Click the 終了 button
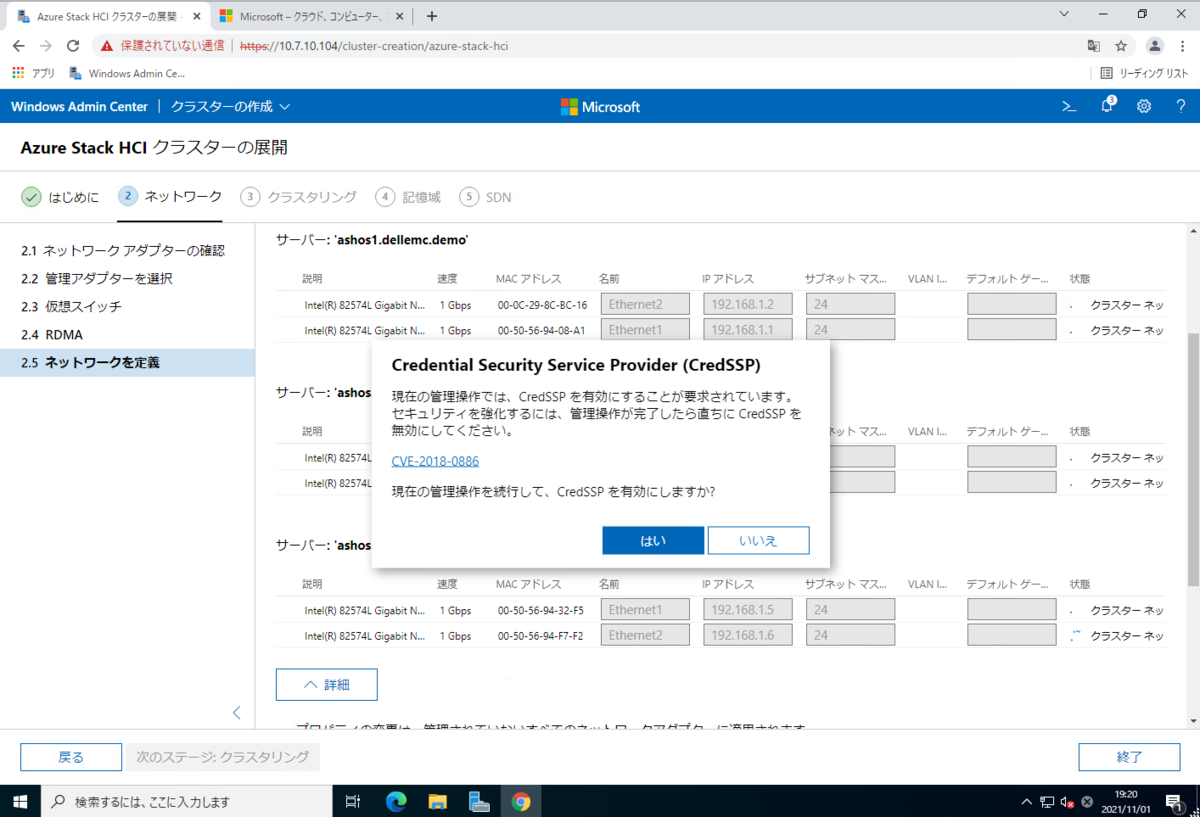This screenshot has height=817, width=1200. coord(1129,757)
